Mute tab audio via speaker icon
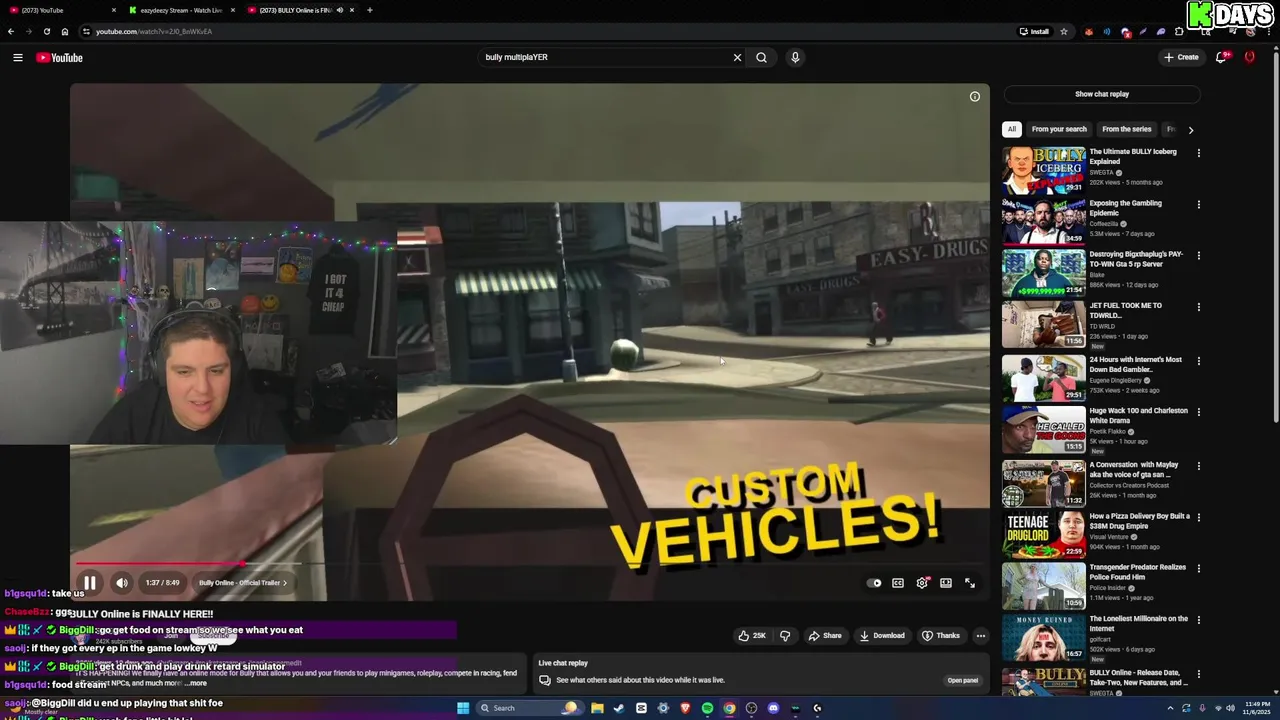 (340, 10)
